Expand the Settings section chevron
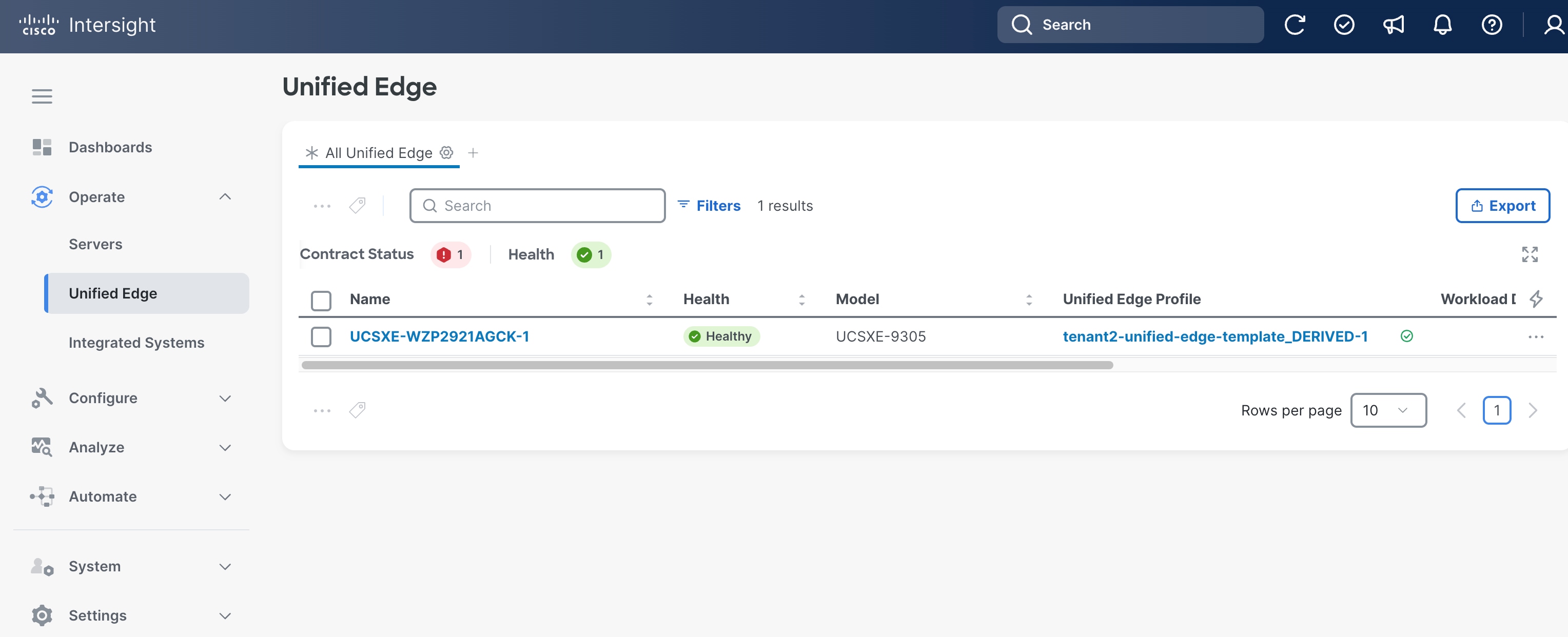The height and width of the screenshot is (637, 1568). tap(225, 616)
